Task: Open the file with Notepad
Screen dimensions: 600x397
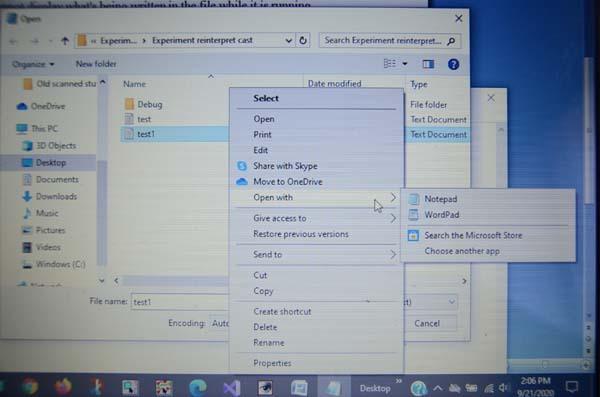Action: pos(440,199)
